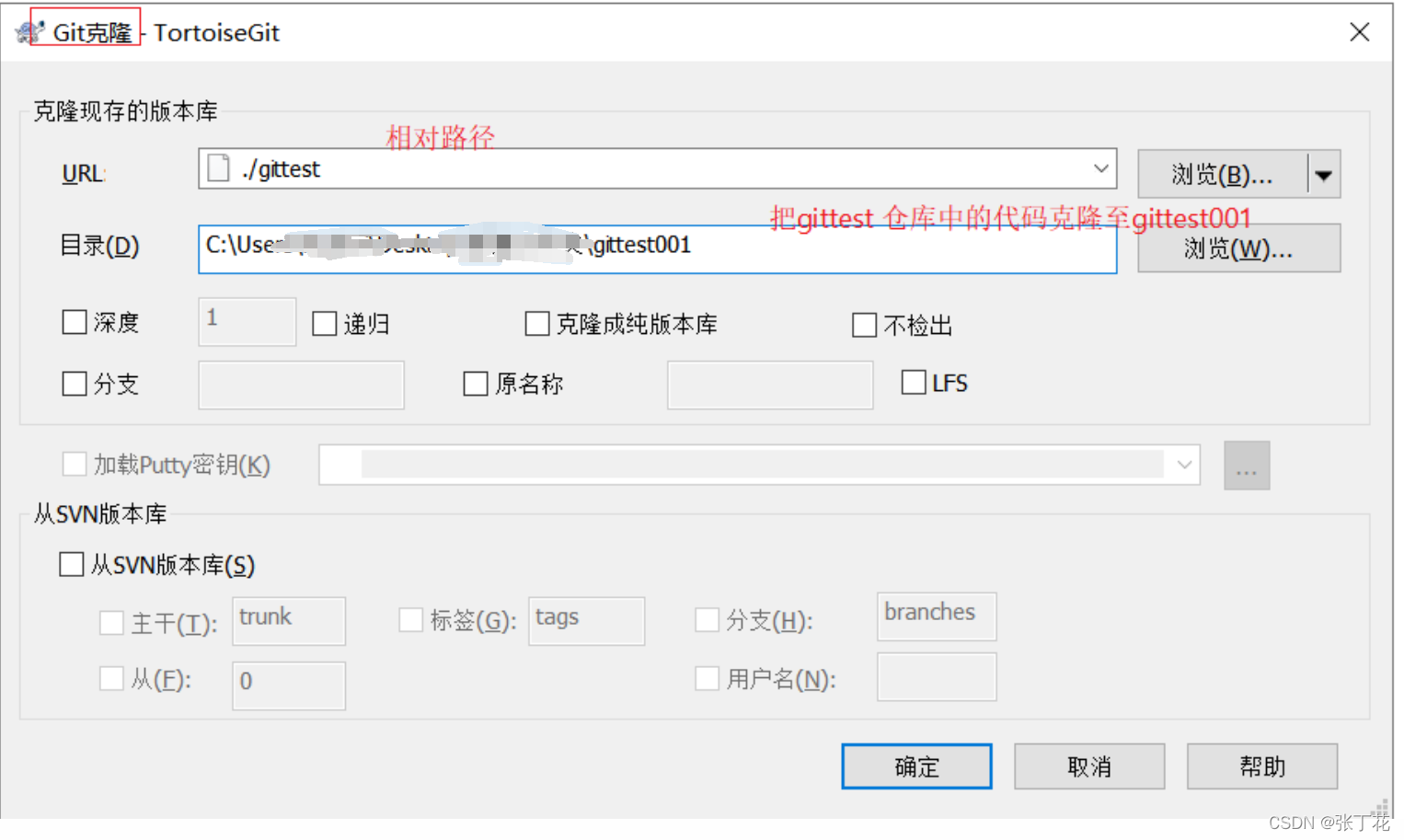The image size is (1404, 840).
Task: Enable the 不检出 no-checkout checkbox
Action: coord(865,325)
